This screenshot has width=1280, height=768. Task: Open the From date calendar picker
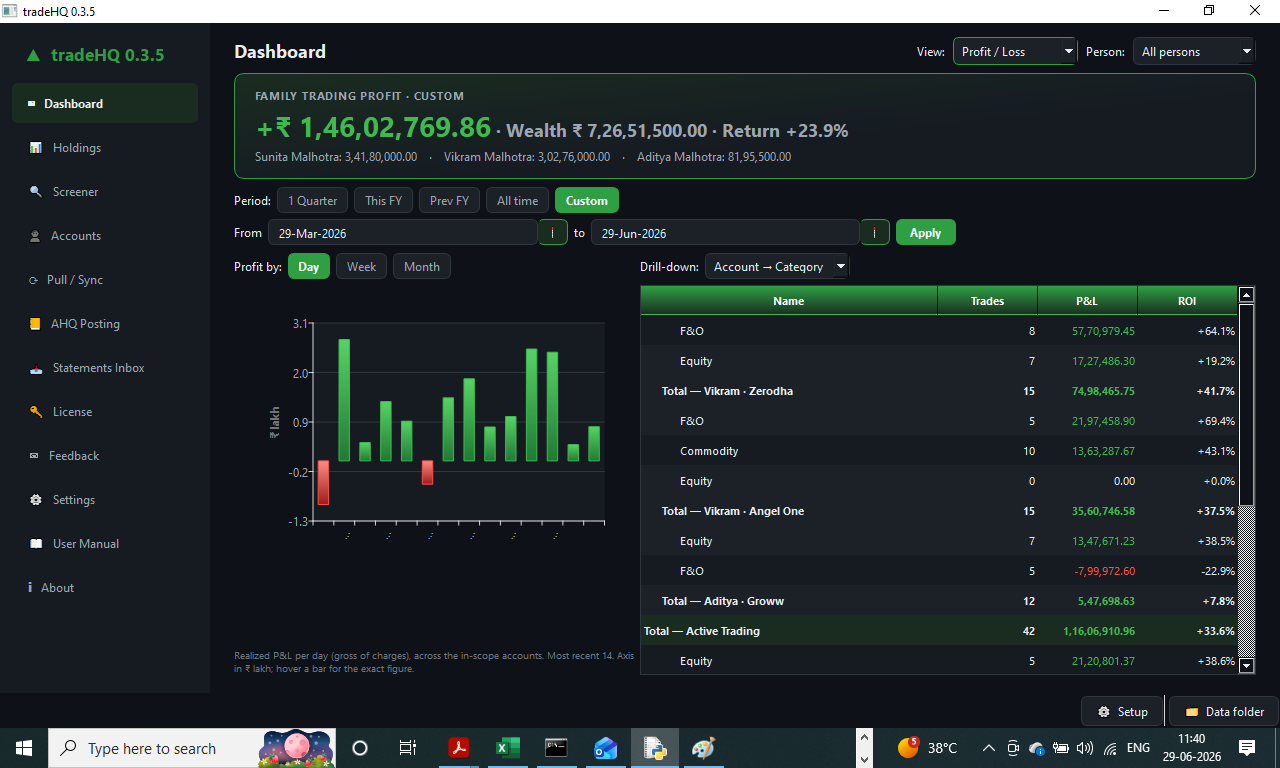tap(553, 233)
